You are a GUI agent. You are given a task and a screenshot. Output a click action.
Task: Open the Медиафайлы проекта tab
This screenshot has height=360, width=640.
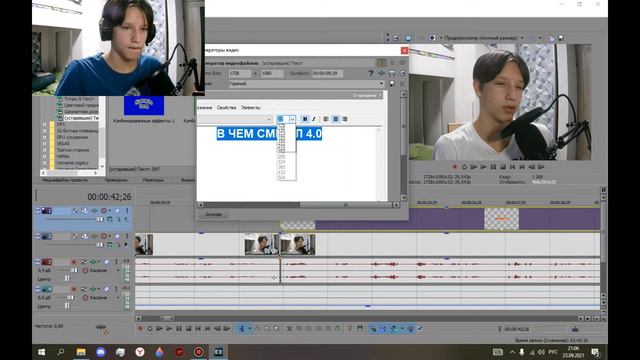pos(65,180)
